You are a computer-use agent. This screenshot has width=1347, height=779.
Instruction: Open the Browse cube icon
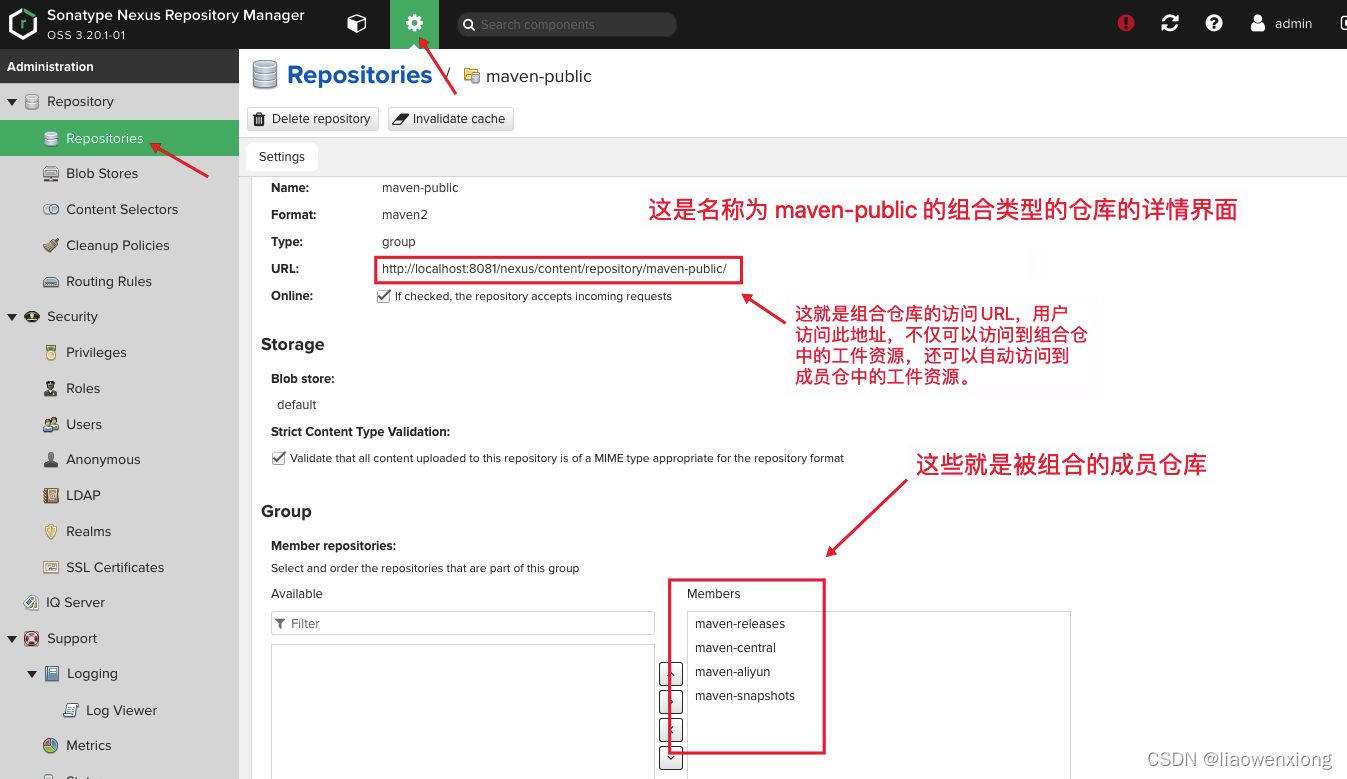[356, 24]
